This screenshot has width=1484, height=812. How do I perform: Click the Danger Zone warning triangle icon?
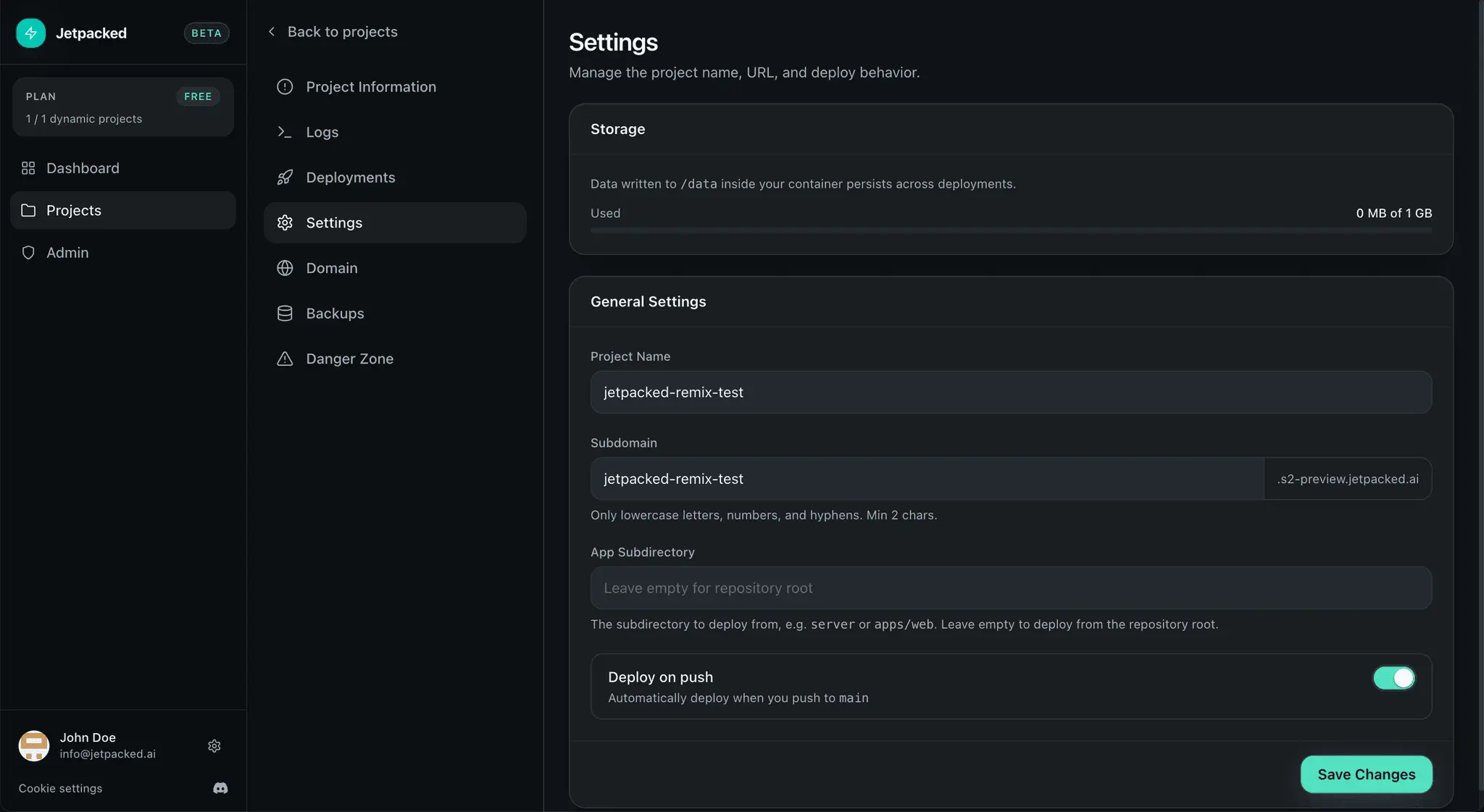click(x=285, y=359)
